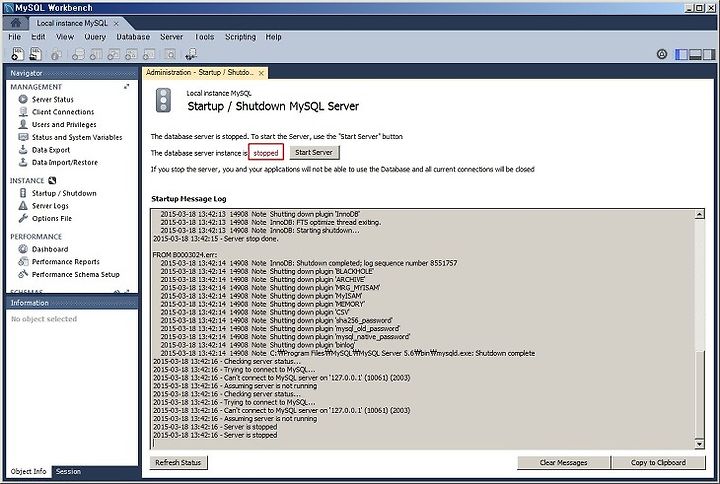The width and height of the screenshot is (720, 484).
Task: Open the Edit menu
Action: click(38, 37)
